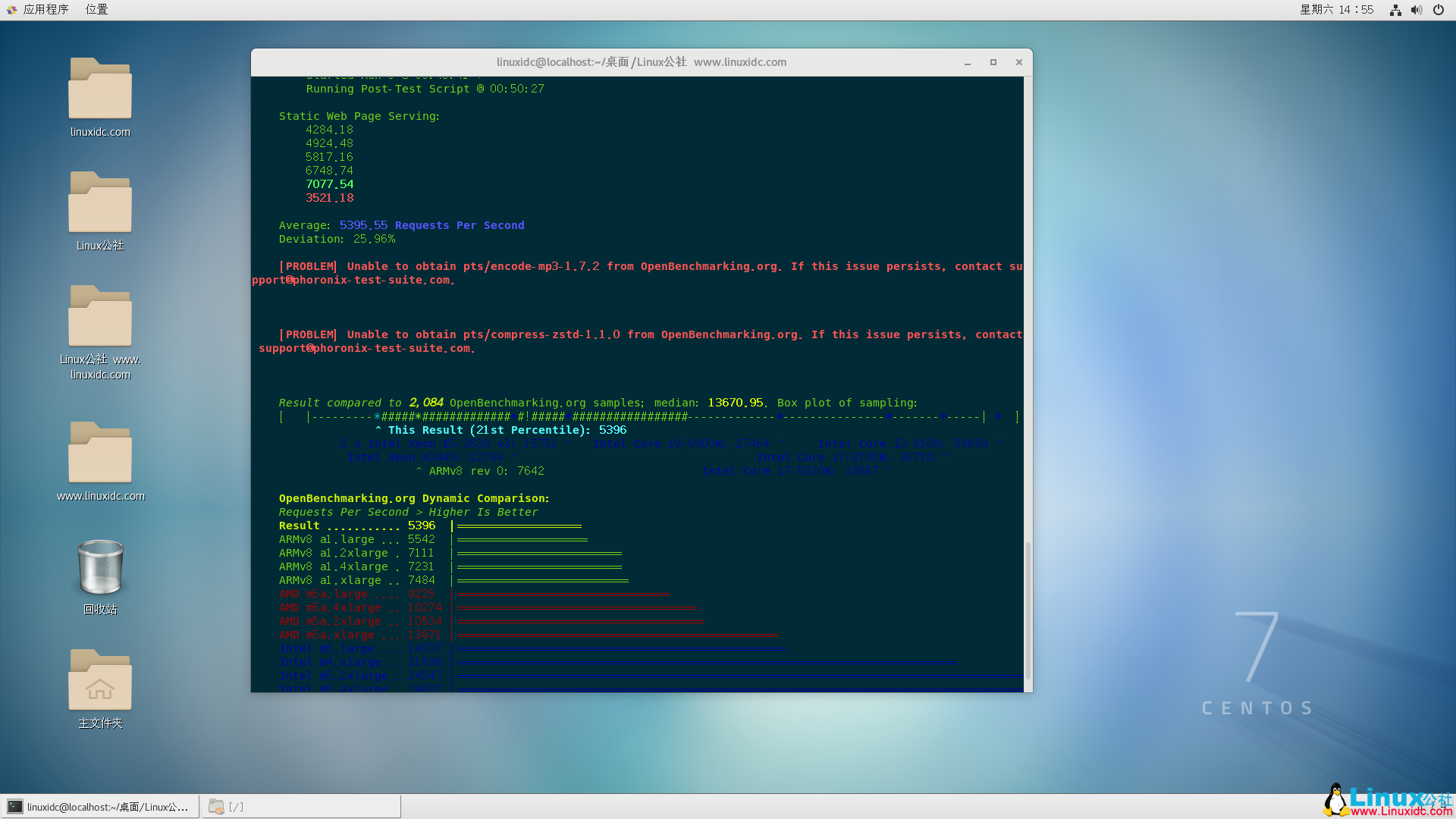
Task: Click the 'Static Web Page Serving:' heading
Action: coord(359,116)
